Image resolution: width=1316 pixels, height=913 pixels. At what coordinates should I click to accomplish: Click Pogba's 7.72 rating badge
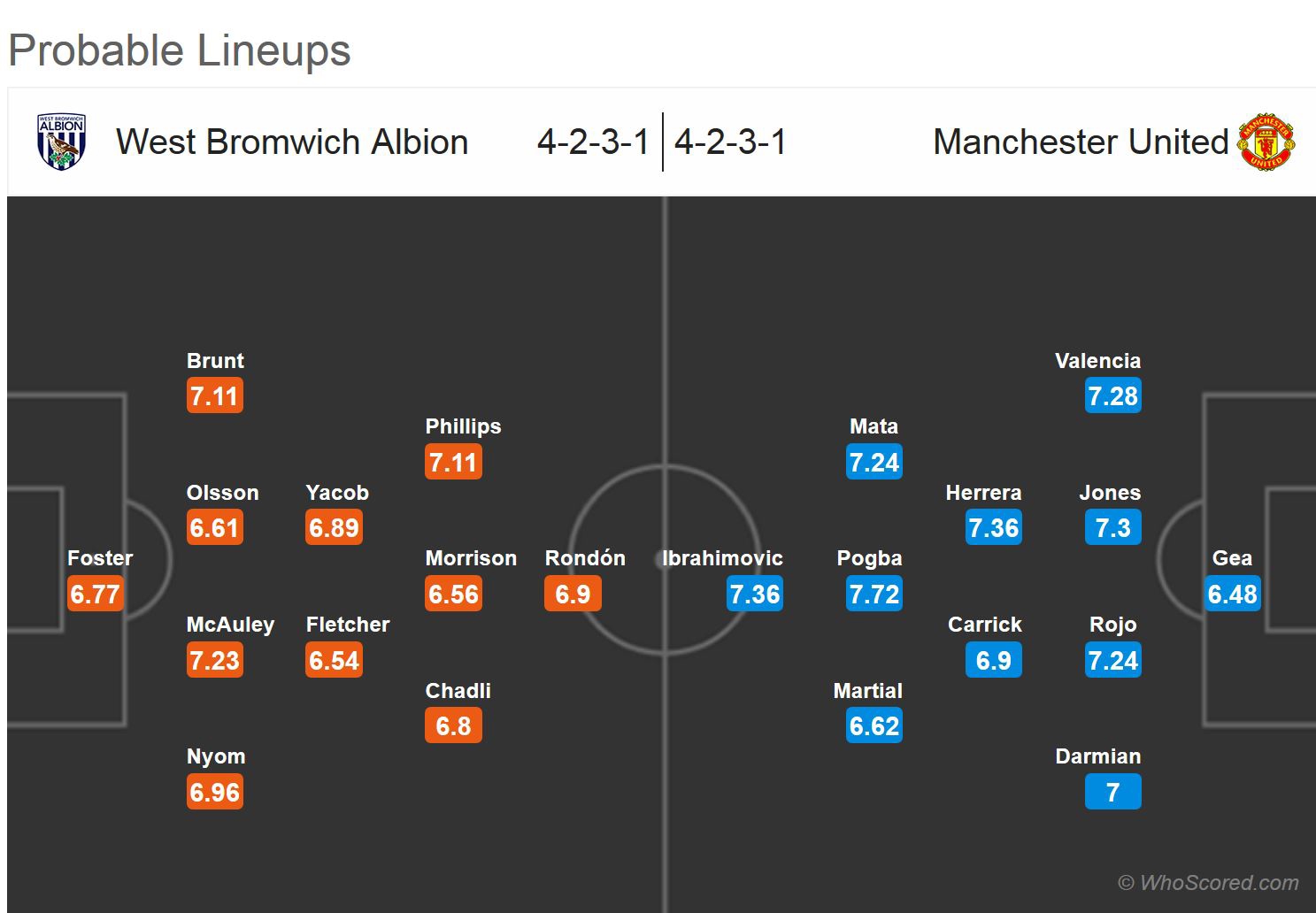click(x=873, y=595)
